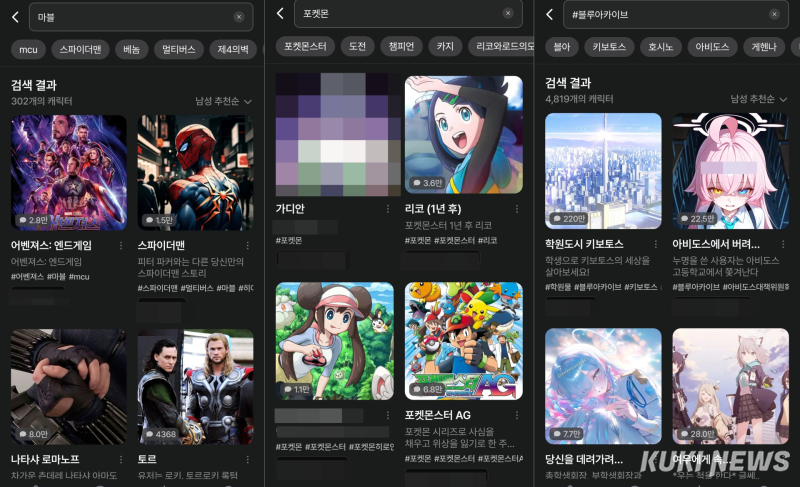Open more options for 포켓몬스터 AG
800x487 pixels.
517,415
